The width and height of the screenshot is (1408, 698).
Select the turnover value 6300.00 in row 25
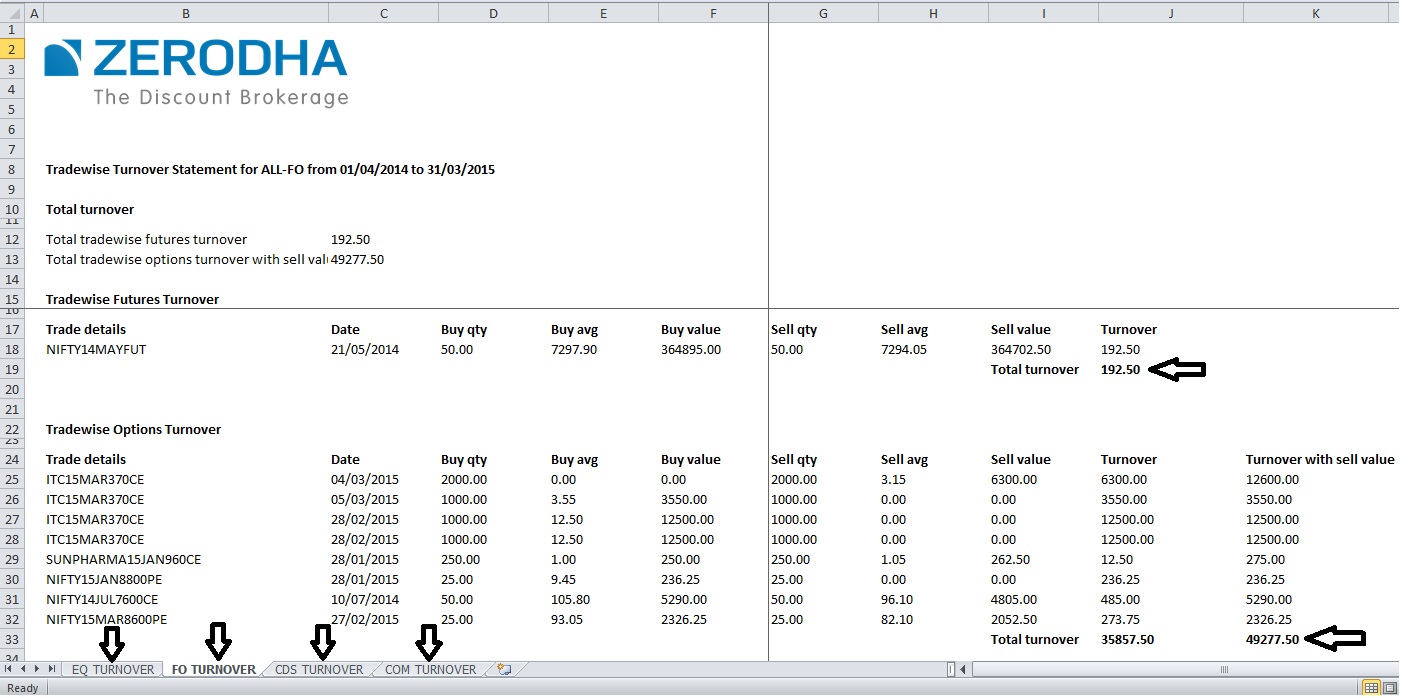tap(1124, 479)
